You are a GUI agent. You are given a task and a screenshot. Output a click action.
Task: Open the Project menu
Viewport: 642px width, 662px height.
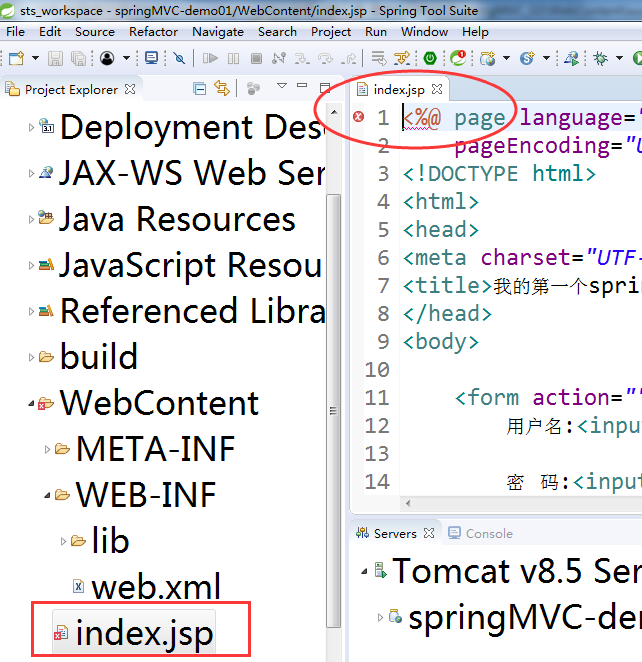(331, 32)
